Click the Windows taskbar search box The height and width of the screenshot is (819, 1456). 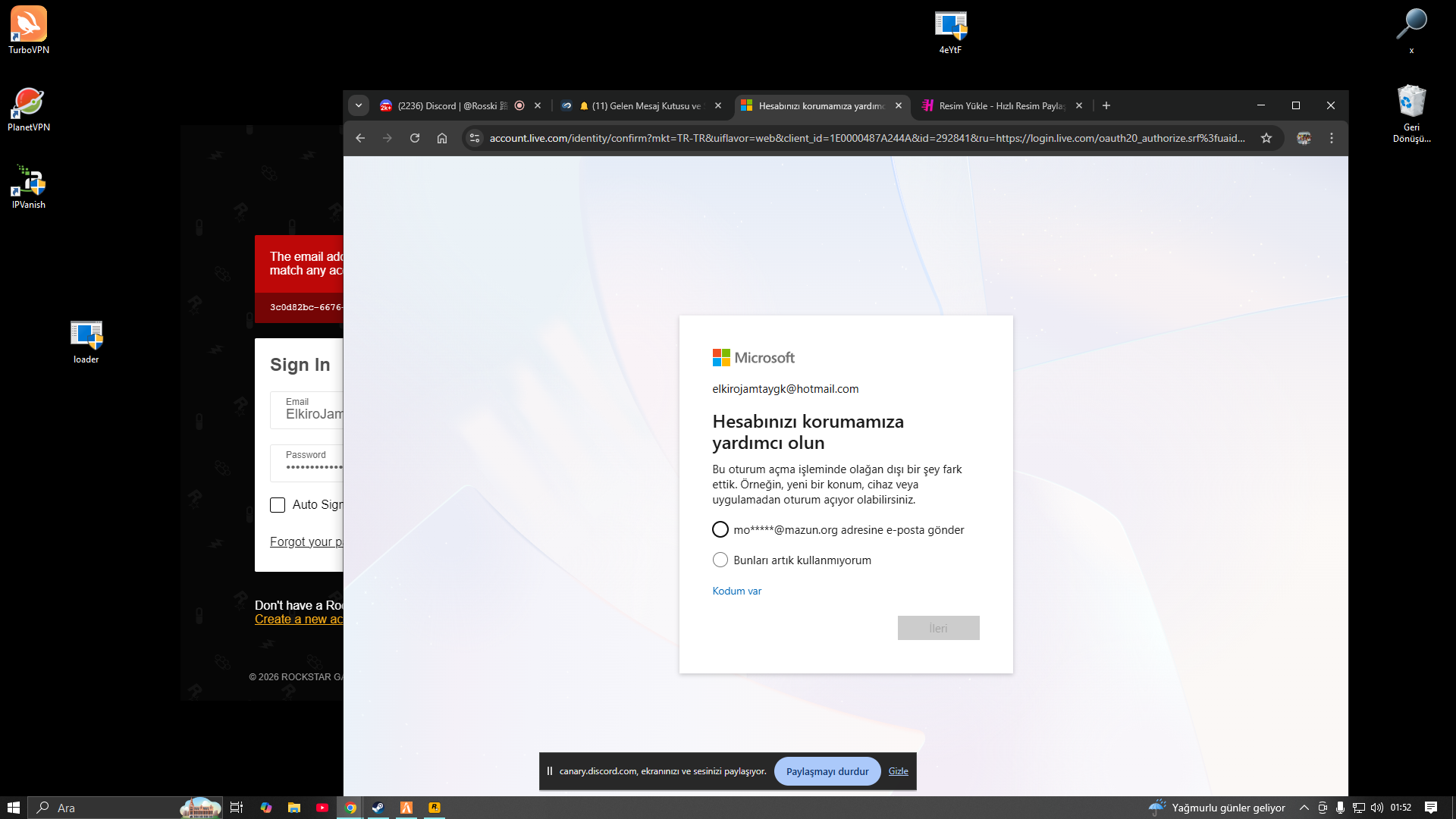(126, 808)
